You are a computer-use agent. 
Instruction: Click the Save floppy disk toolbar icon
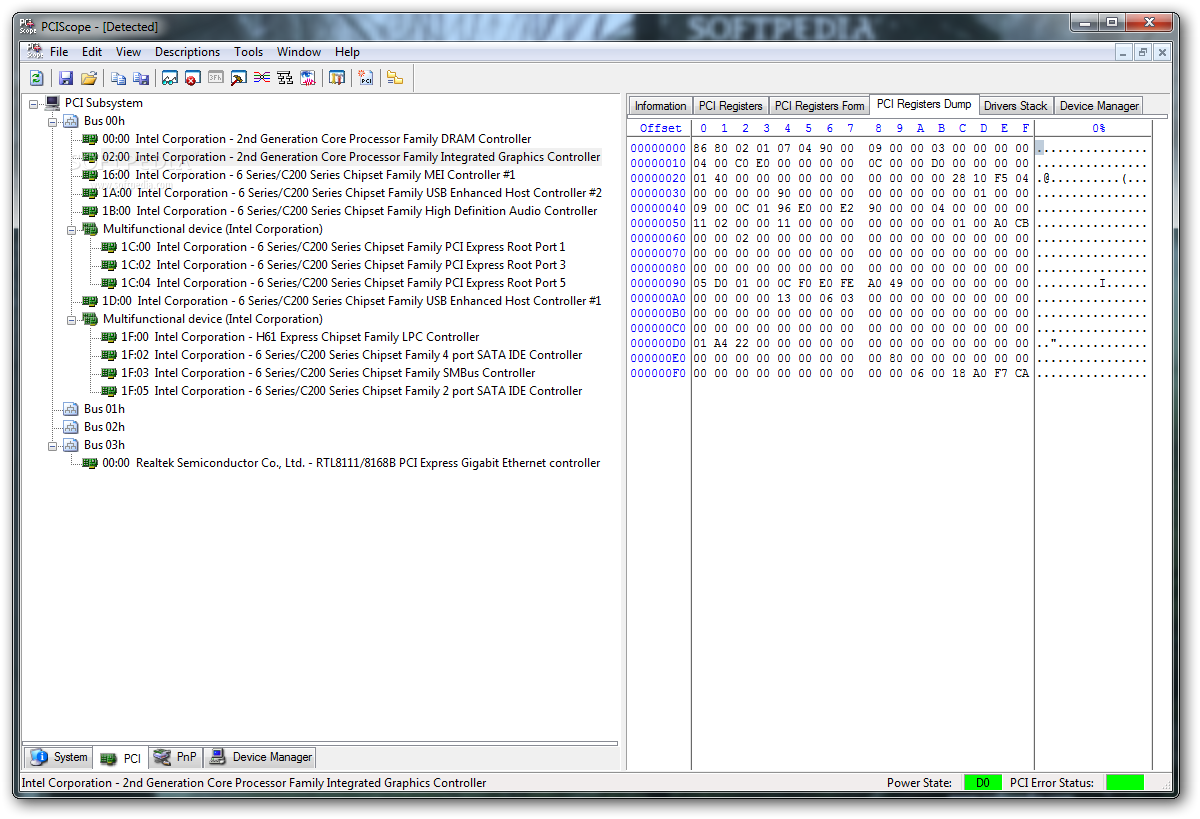66,78
